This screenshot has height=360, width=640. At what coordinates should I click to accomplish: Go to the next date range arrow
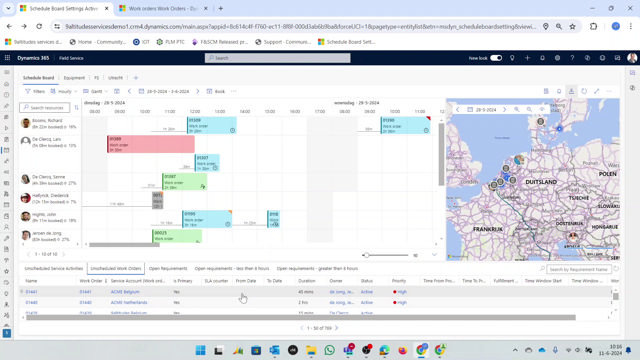point(198,91)
